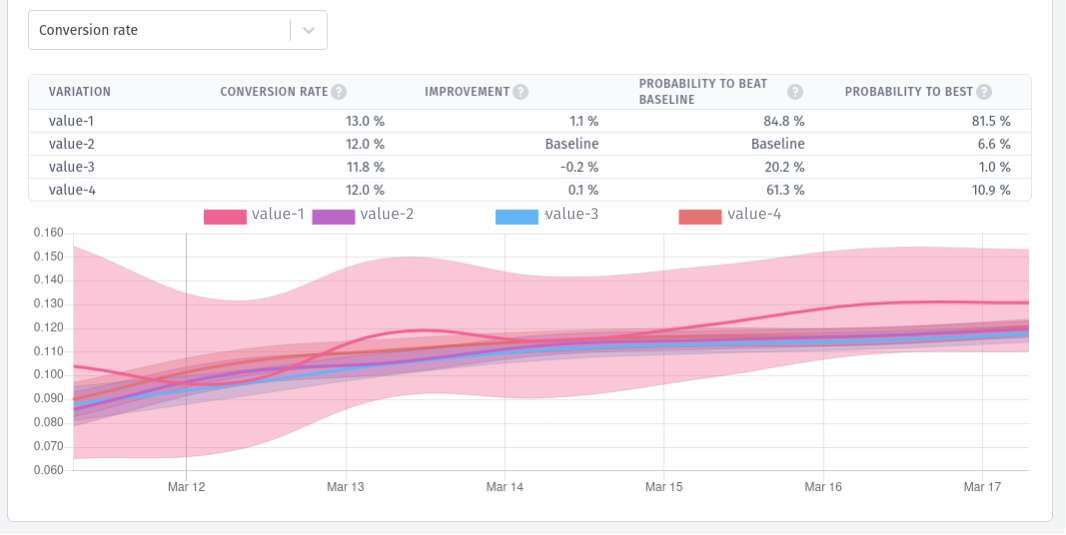
Task: Click the value-3 variation name in table
Action: 71,167
